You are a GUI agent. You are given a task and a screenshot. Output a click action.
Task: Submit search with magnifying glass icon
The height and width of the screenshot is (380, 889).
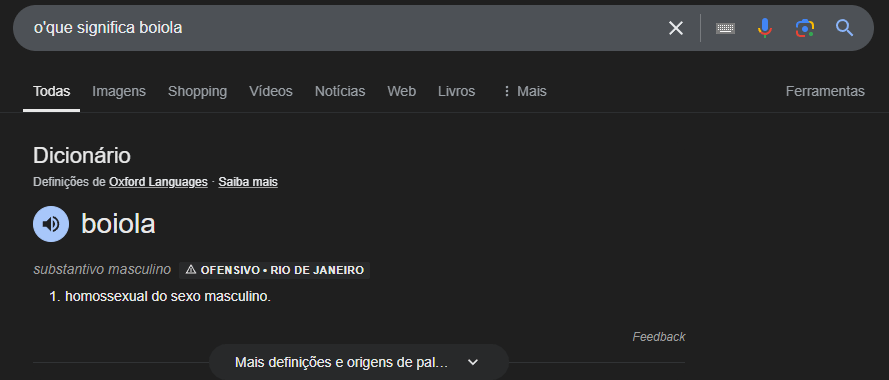[x=844, y=28]
